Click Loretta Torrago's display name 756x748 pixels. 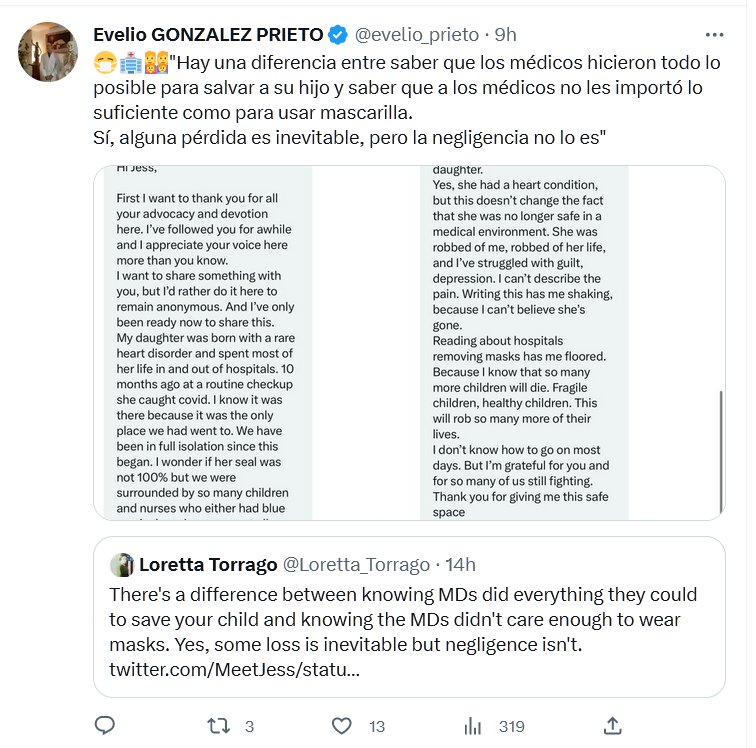click(x=208, y=565)
